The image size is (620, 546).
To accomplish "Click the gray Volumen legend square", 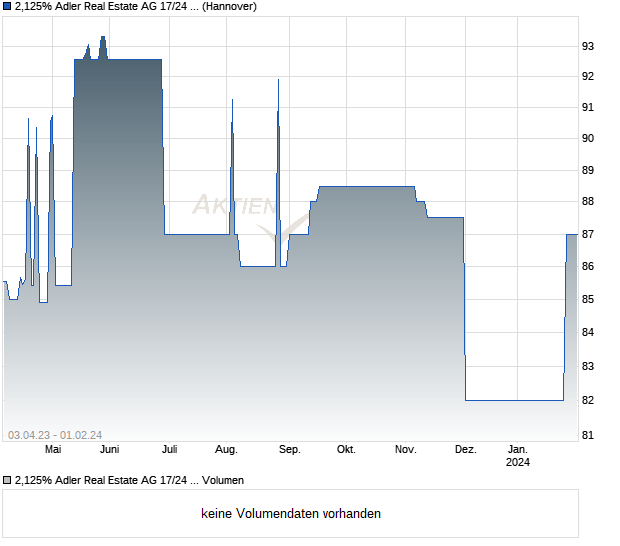I will 7,480.
